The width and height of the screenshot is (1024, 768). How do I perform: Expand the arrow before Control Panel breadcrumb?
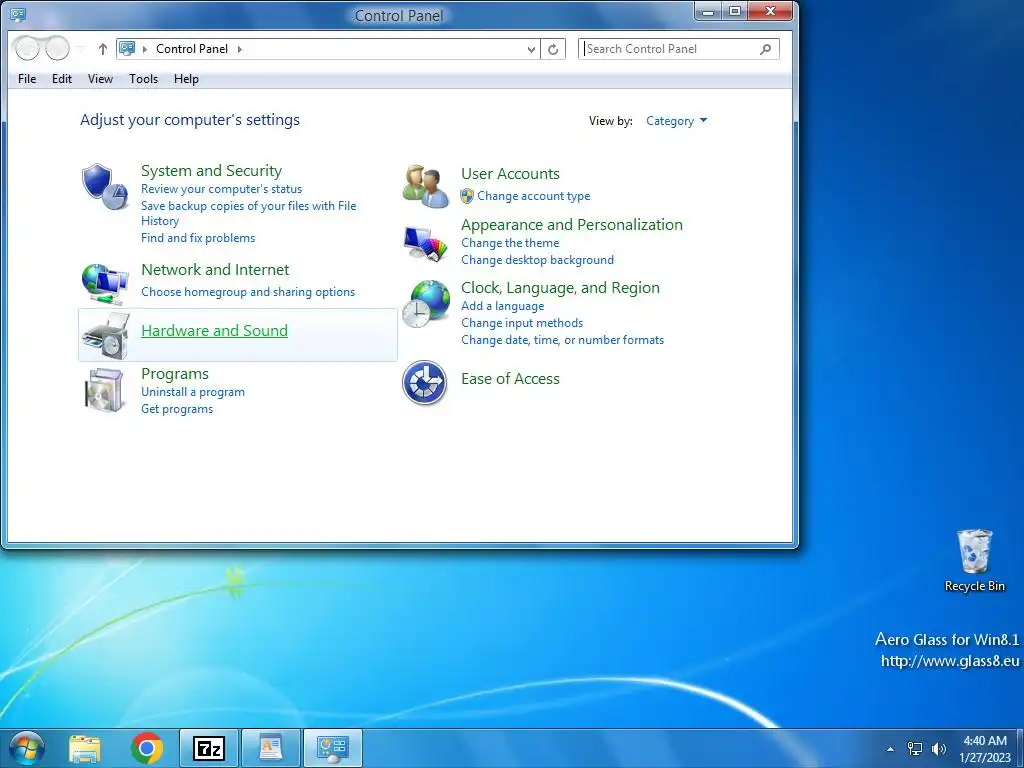pyautogui.click(x=144, y=49)
